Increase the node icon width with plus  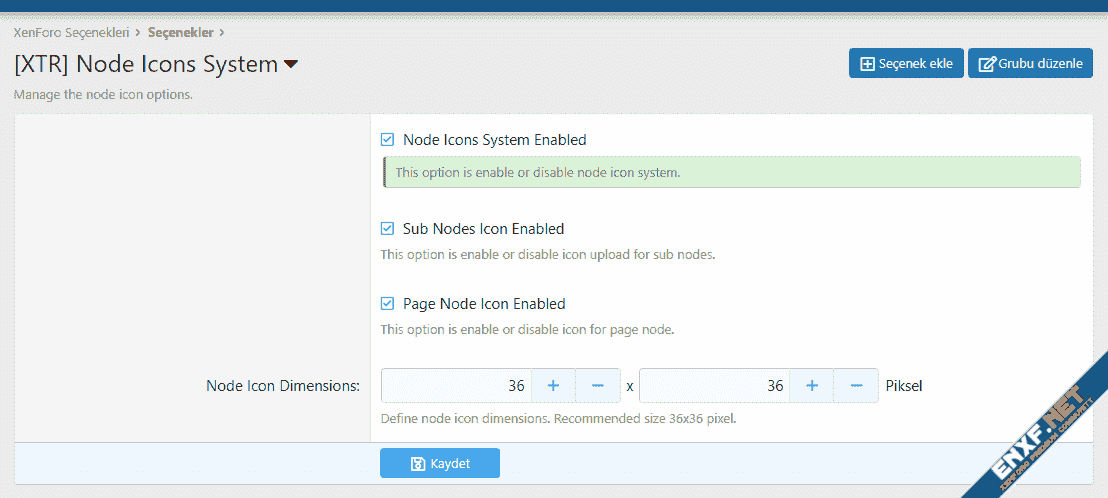[x=553, y=385]
